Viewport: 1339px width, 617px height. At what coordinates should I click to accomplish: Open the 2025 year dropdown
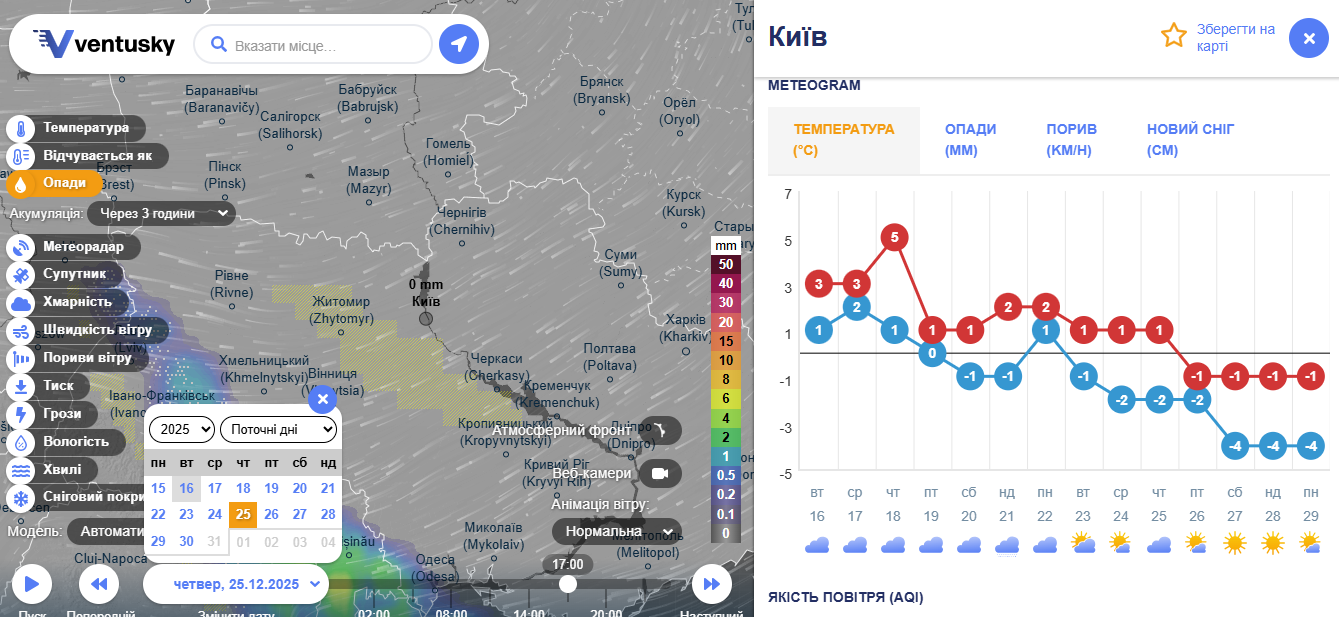pos(181,430)
